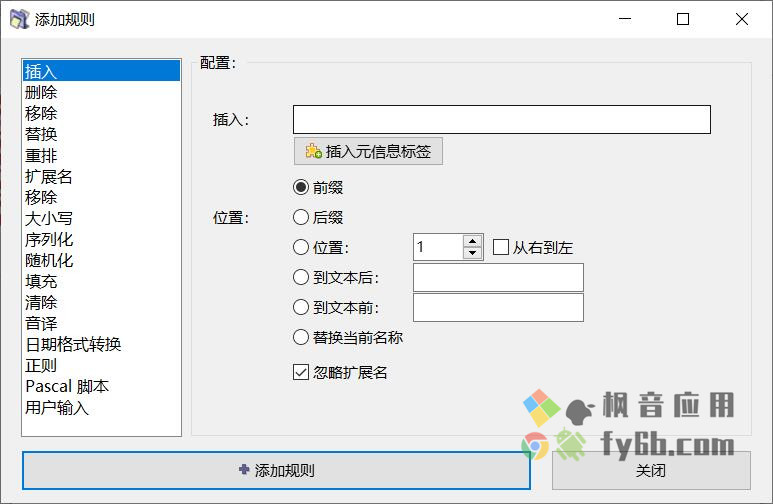Click the 添加规则 button

(x=276, y=470)
